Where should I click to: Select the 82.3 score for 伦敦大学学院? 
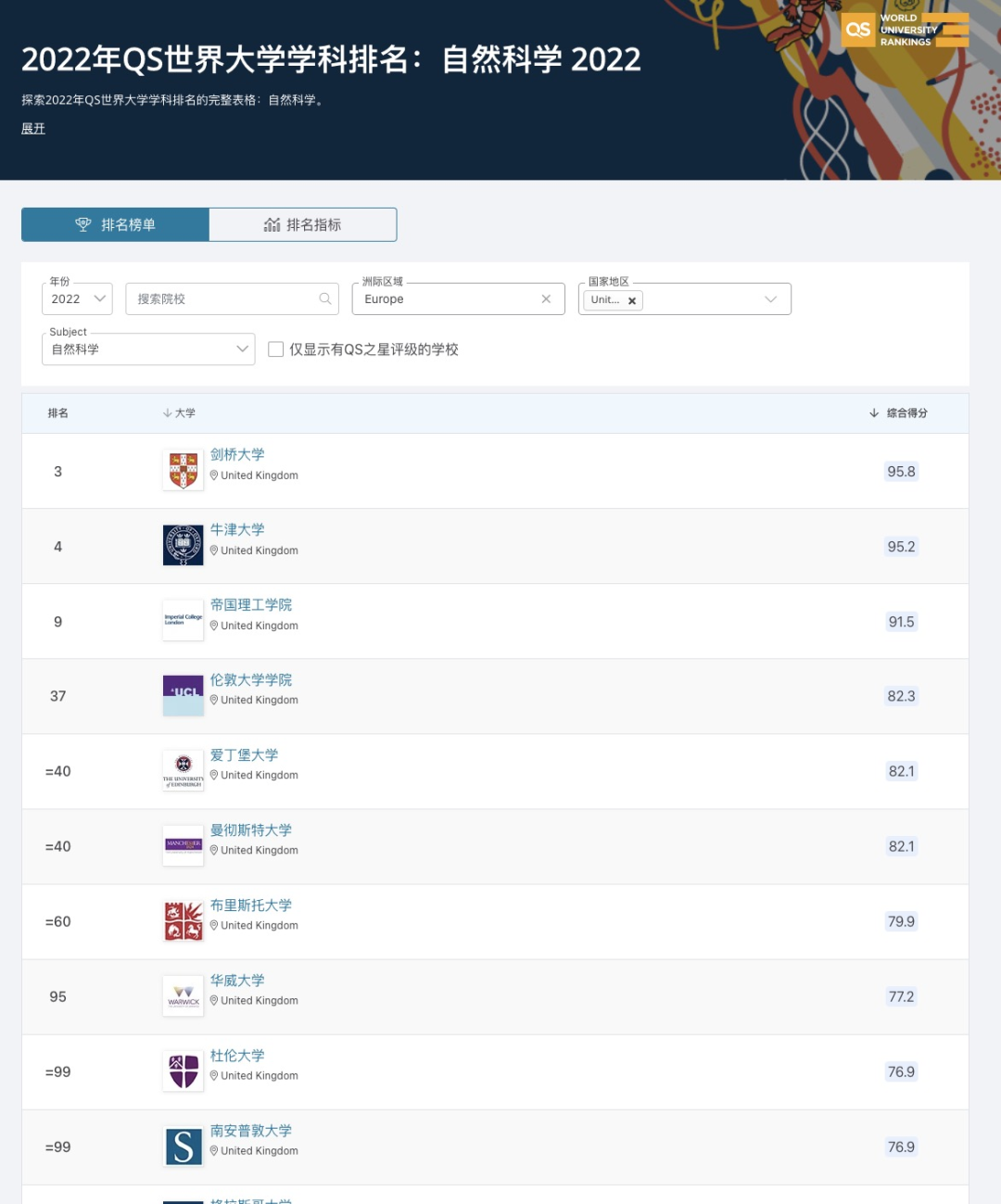point(901,696)
